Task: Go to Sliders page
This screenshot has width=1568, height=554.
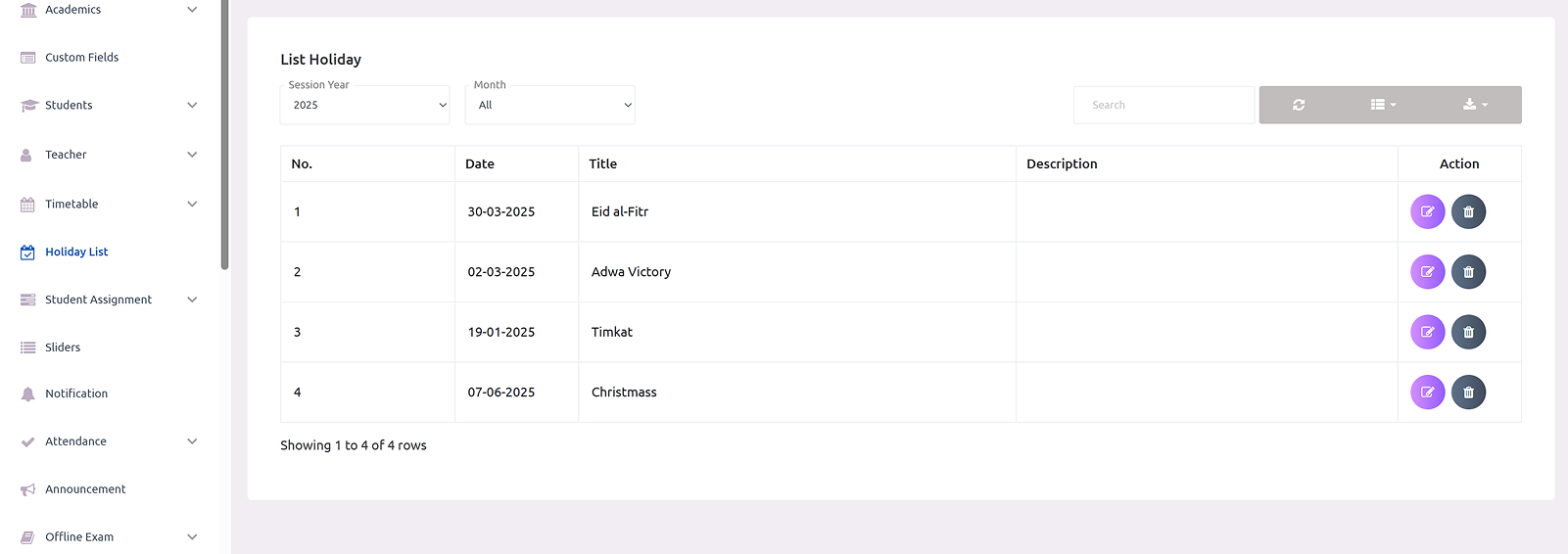Action: tap(63, 347)
